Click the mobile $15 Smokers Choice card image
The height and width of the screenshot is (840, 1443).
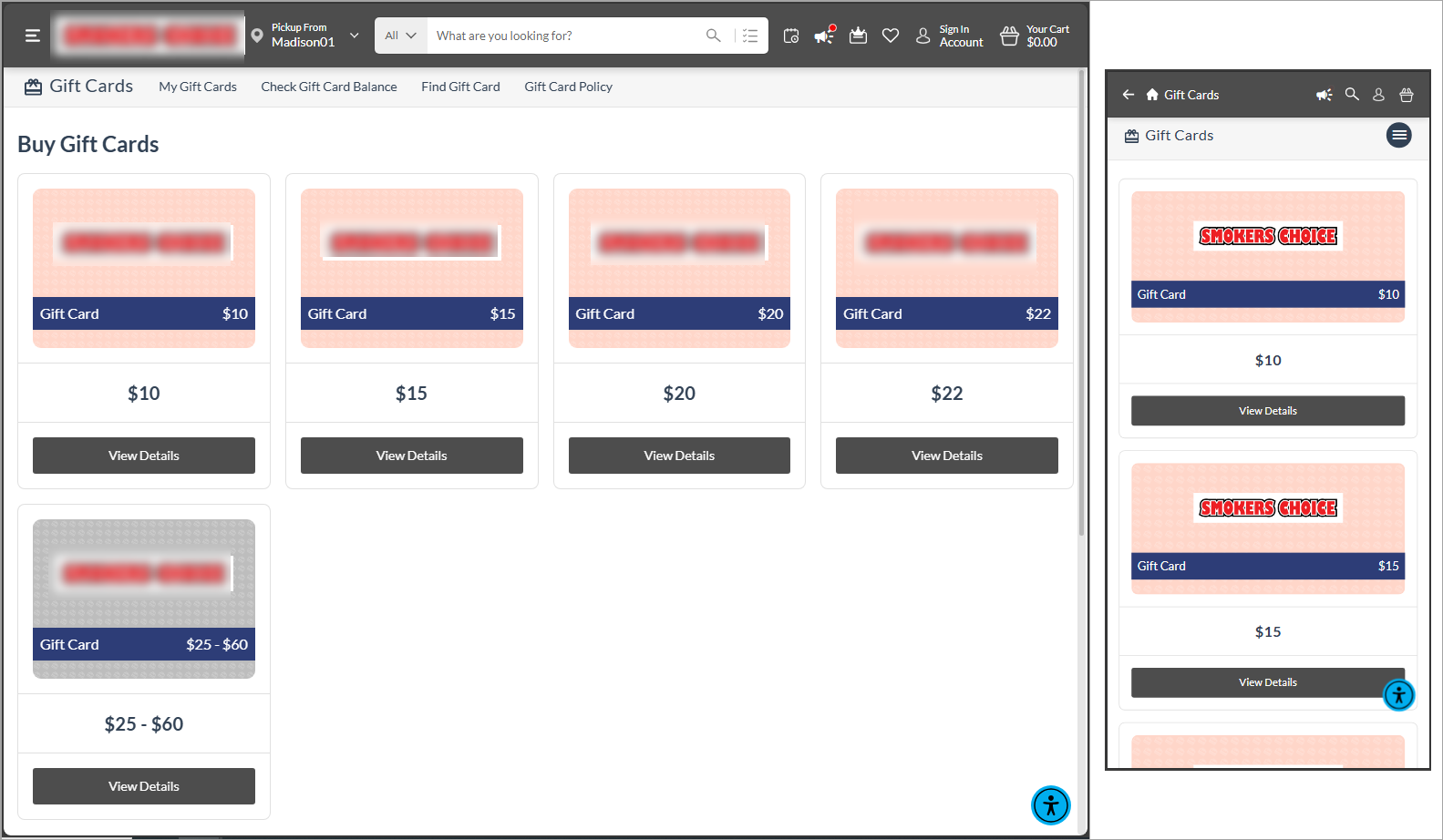tap(1268, 528)
